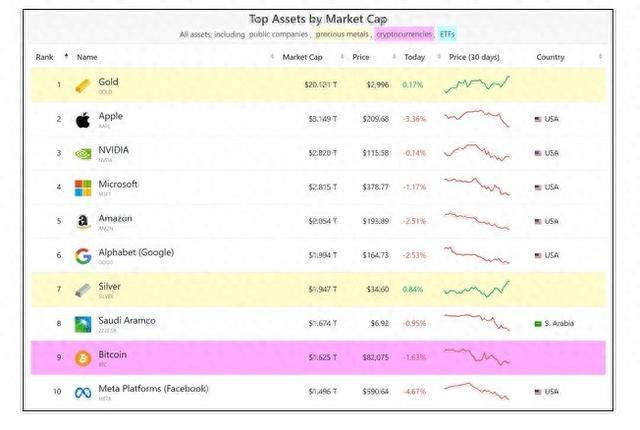This screenshot has width=640, height=430.
Task: Click the Google logo icon
Action: coord(83,255)
